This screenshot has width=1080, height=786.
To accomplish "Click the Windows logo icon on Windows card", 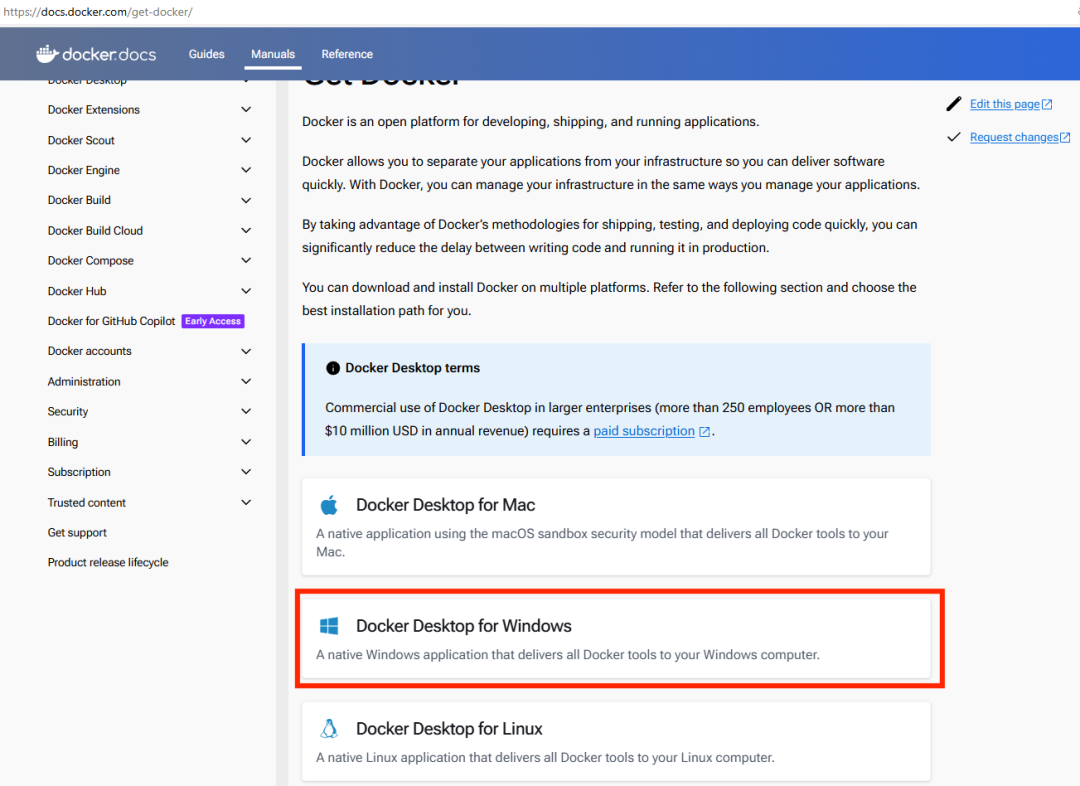I will click(329, 625).
